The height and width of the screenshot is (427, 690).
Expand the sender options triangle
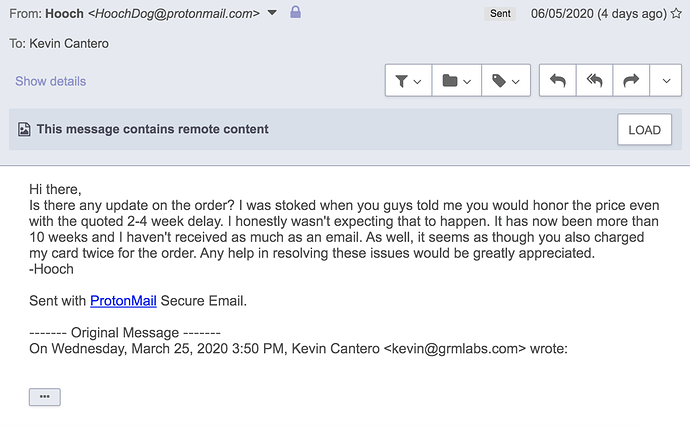pyautogui.click(x=273, y=13)
